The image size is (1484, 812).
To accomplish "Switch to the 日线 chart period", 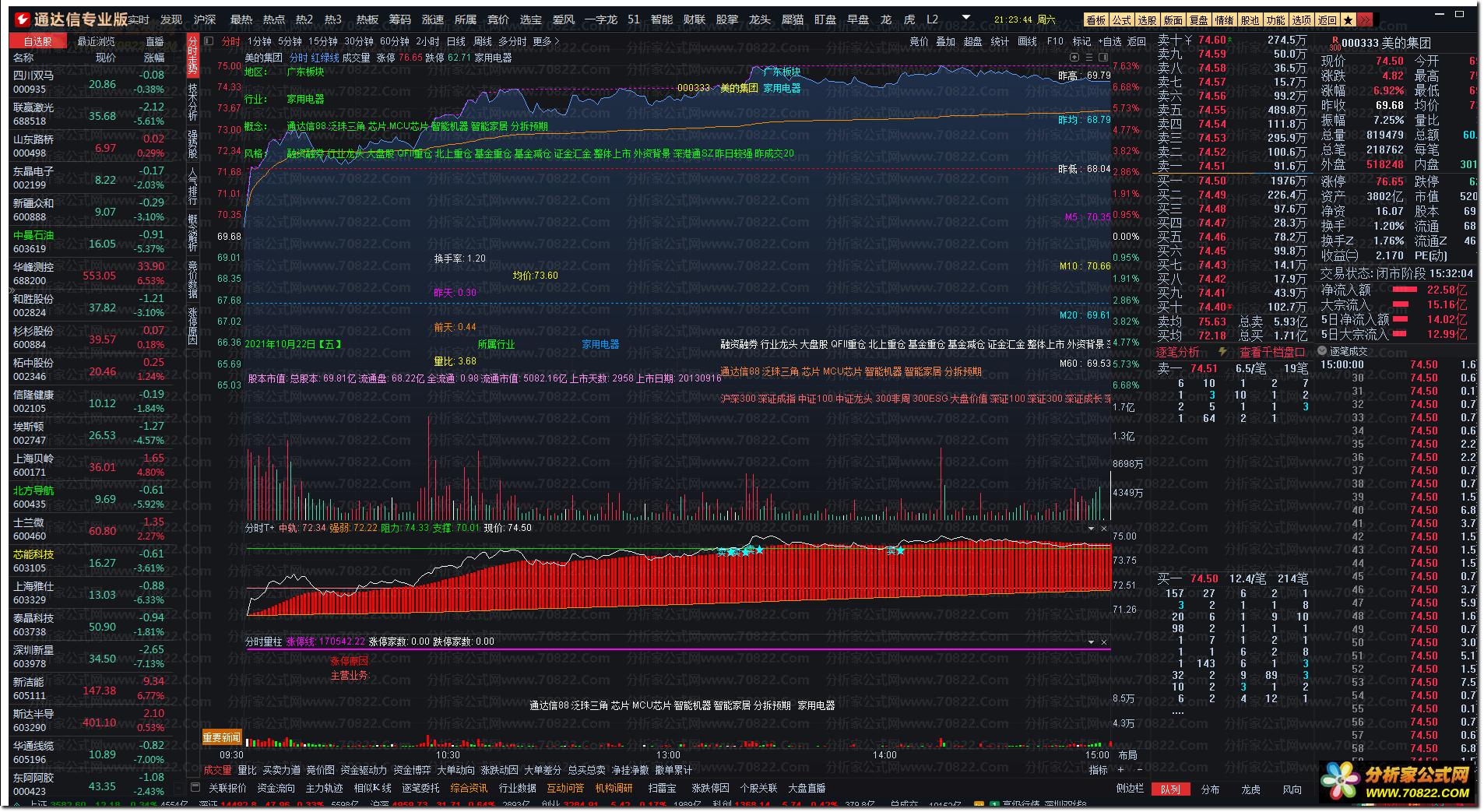I will tap(456, 41).
